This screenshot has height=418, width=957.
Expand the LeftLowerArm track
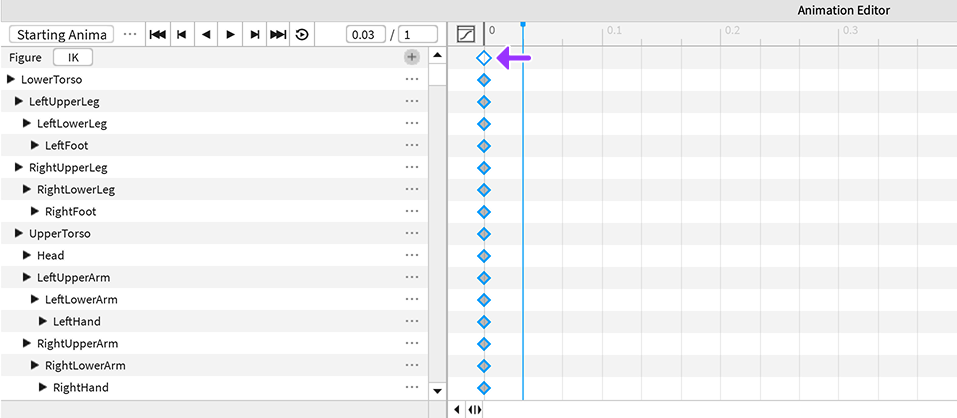(x=35, y=299)
